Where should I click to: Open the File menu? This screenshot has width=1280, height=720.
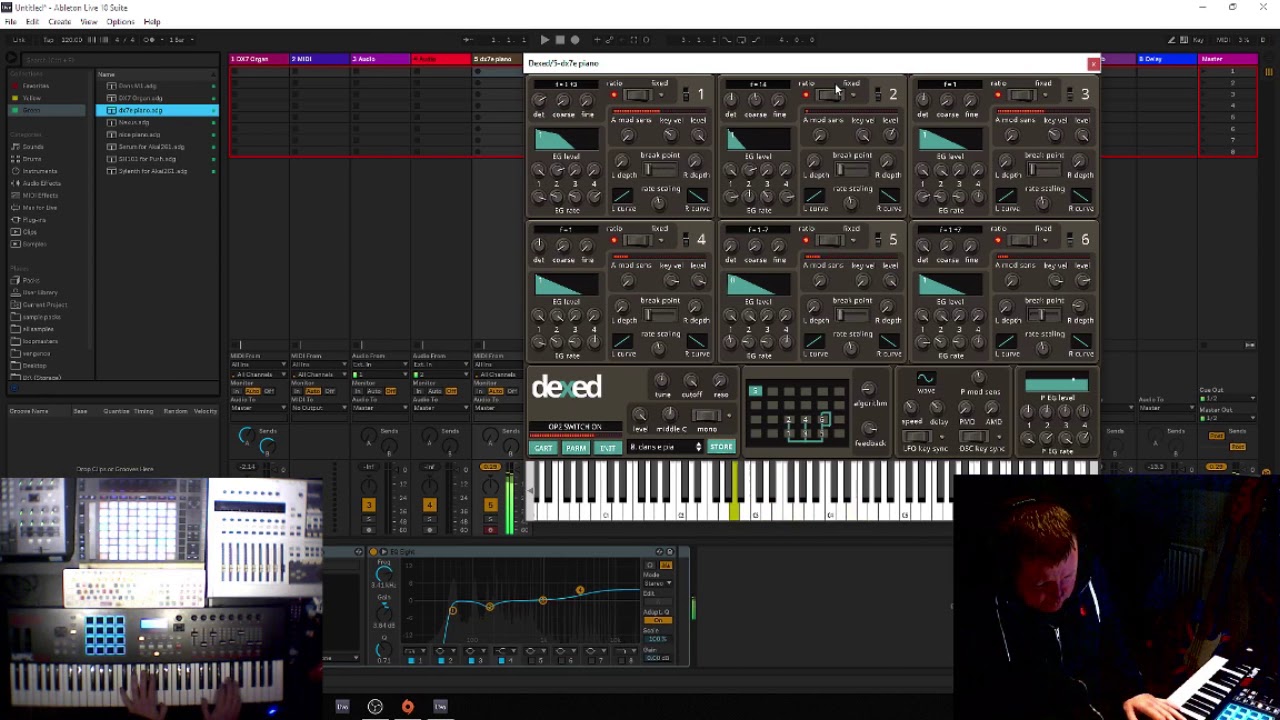pos(11,22)
